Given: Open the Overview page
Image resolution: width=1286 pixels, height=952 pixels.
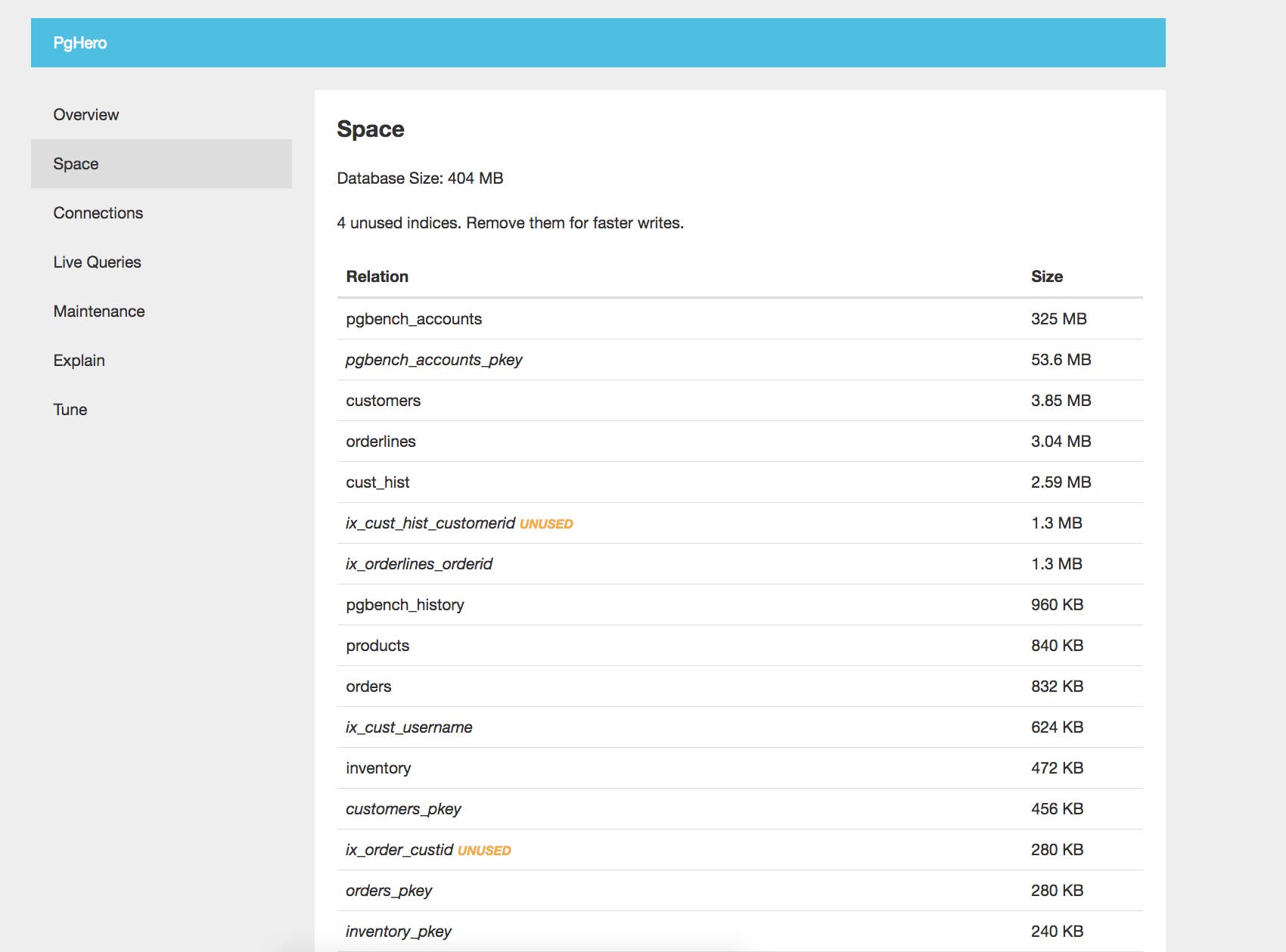Looking at the screenshot, I should (x=85, y=114).
